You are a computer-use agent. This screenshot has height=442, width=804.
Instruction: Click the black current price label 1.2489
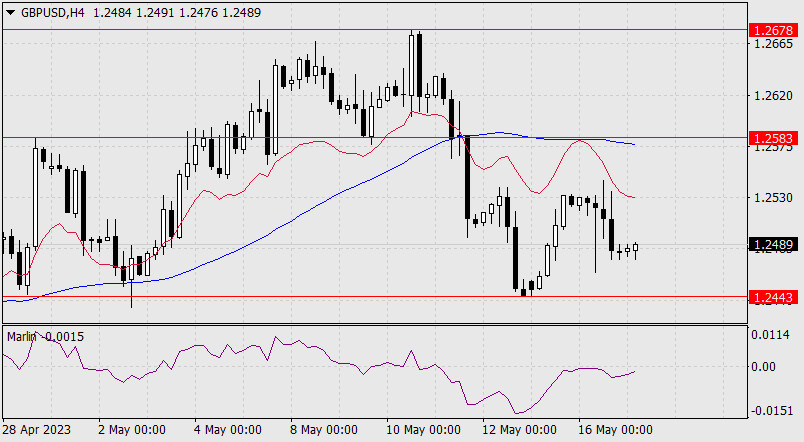click(x=773, y=245)
